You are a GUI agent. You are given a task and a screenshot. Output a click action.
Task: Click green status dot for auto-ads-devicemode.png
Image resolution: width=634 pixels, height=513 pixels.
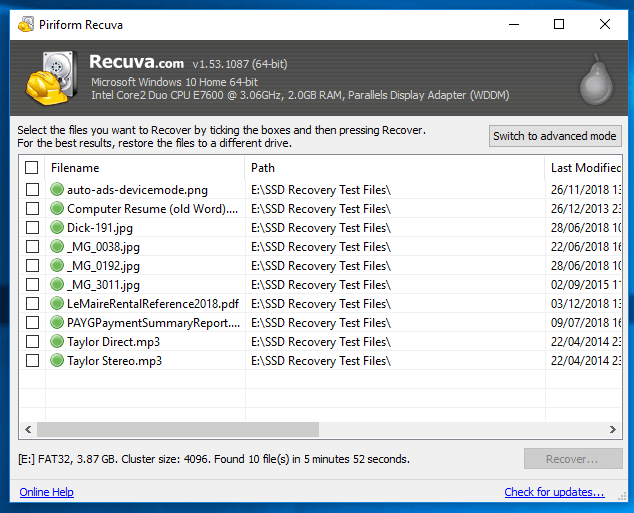pyautogui.click(x=57, y=189)
